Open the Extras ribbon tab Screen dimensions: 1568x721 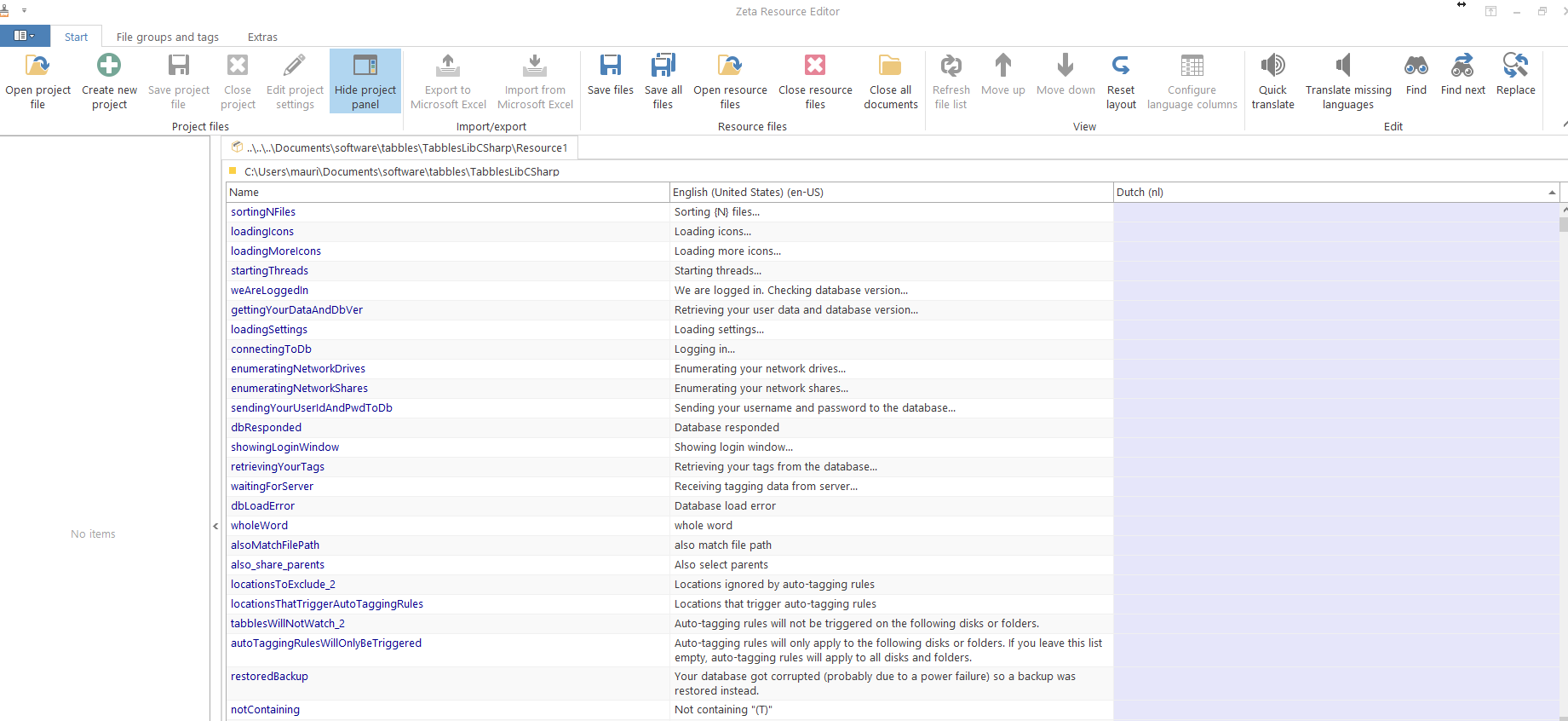[262, 37]
